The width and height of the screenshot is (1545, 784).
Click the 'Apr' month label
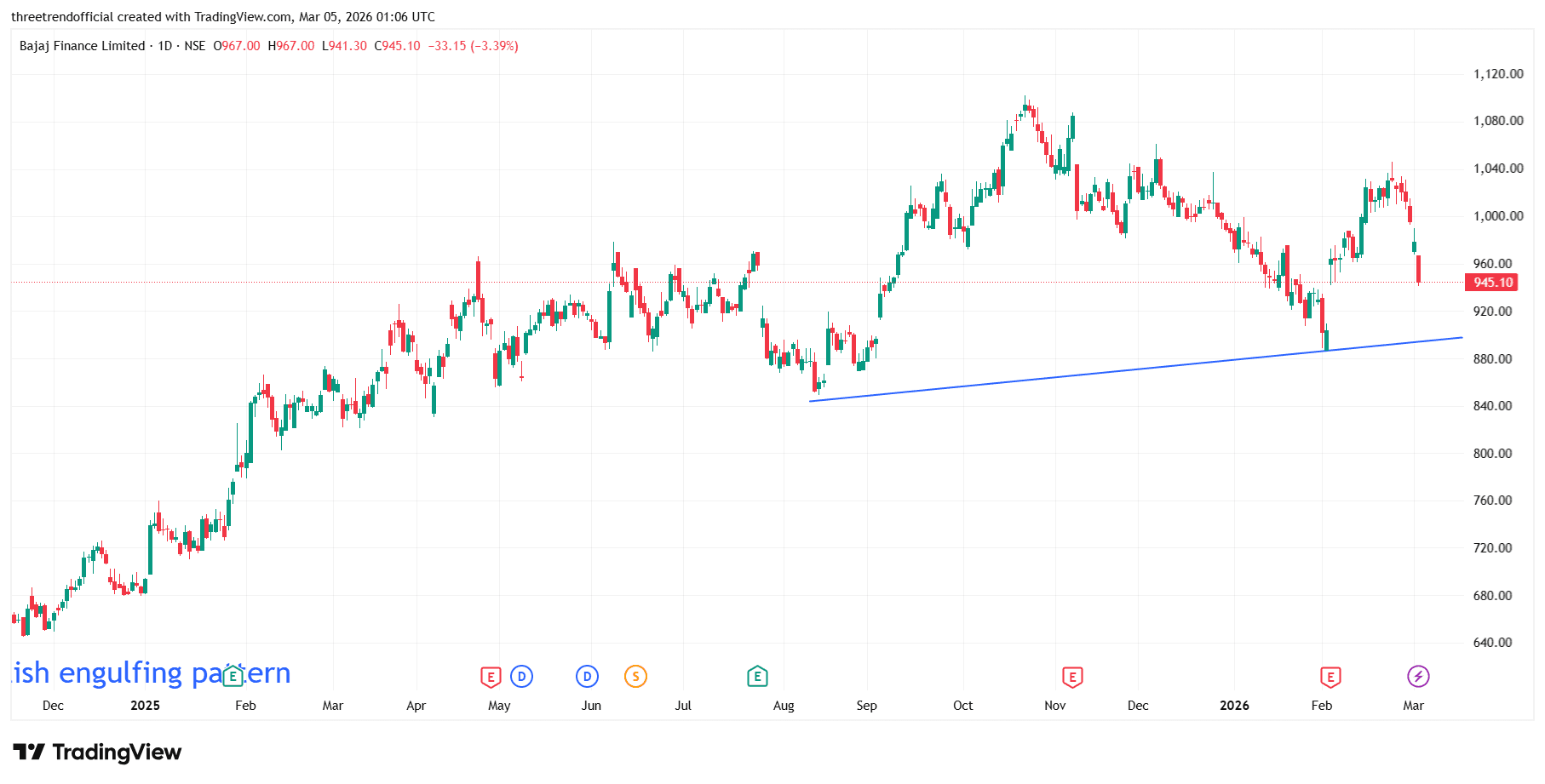416,706
